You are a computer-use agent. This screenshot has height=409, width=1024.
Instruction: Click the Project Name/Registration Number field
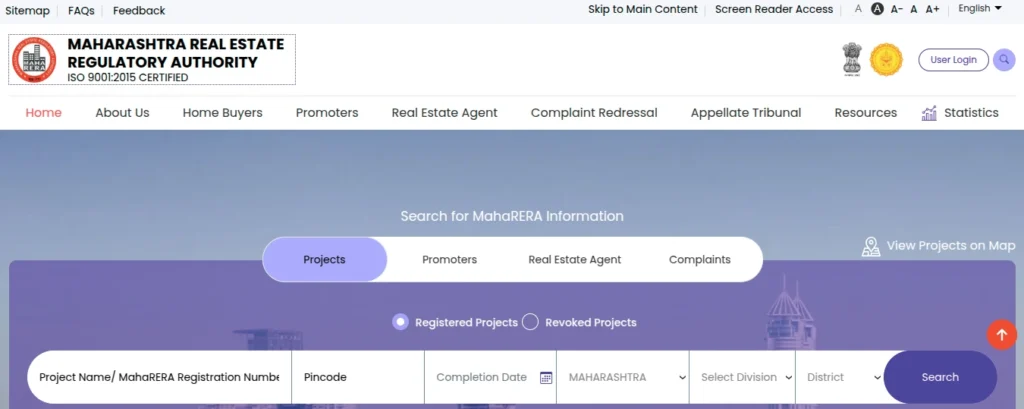[159, 377]
